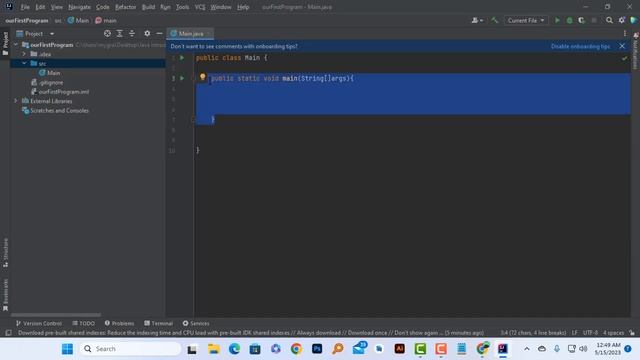Click Main breadcrumb in navigation bar
This screenshot has height=360, width=640.
(78, 20)
